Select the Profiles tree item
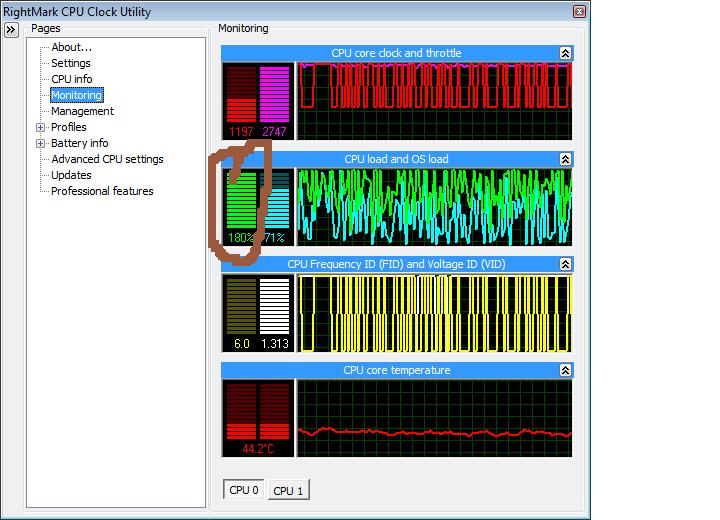The height and width of the screenshot is (520, 720). pyautogui.click(x=69, y=127)
